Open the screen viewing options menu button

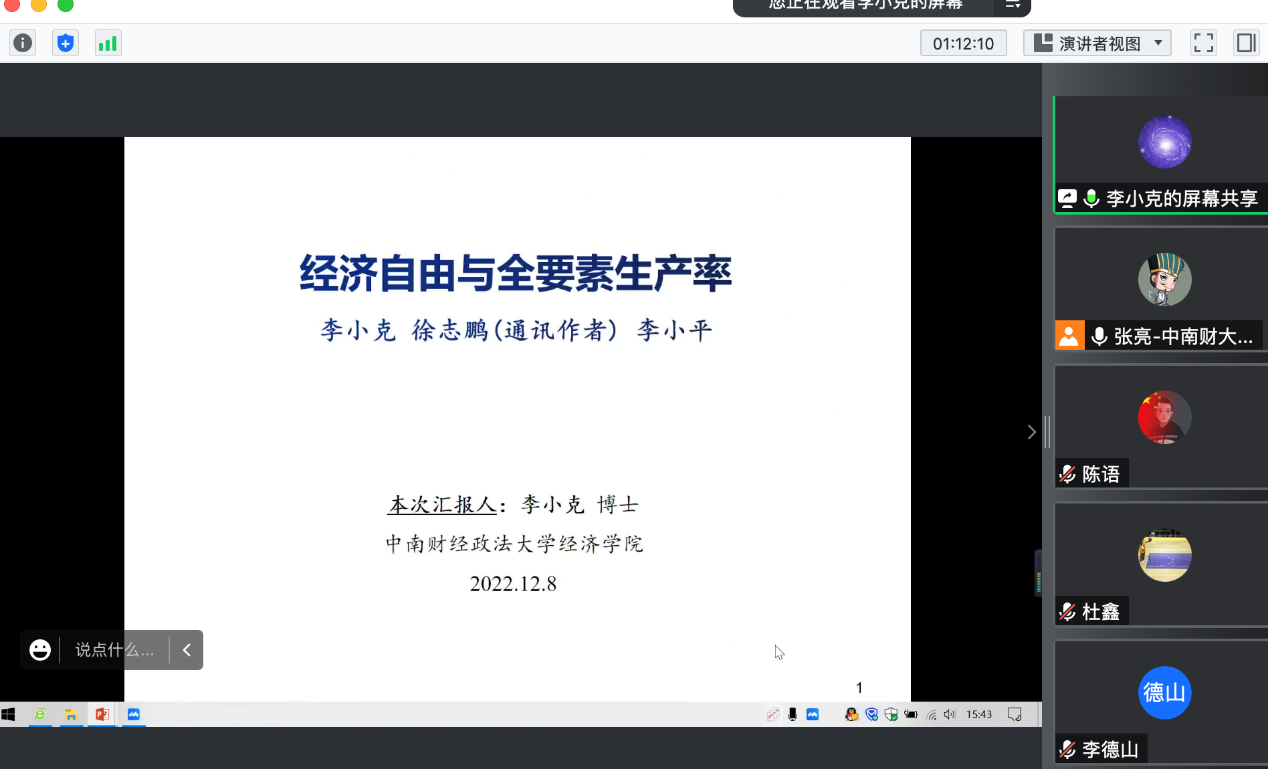pos(1012,5)
